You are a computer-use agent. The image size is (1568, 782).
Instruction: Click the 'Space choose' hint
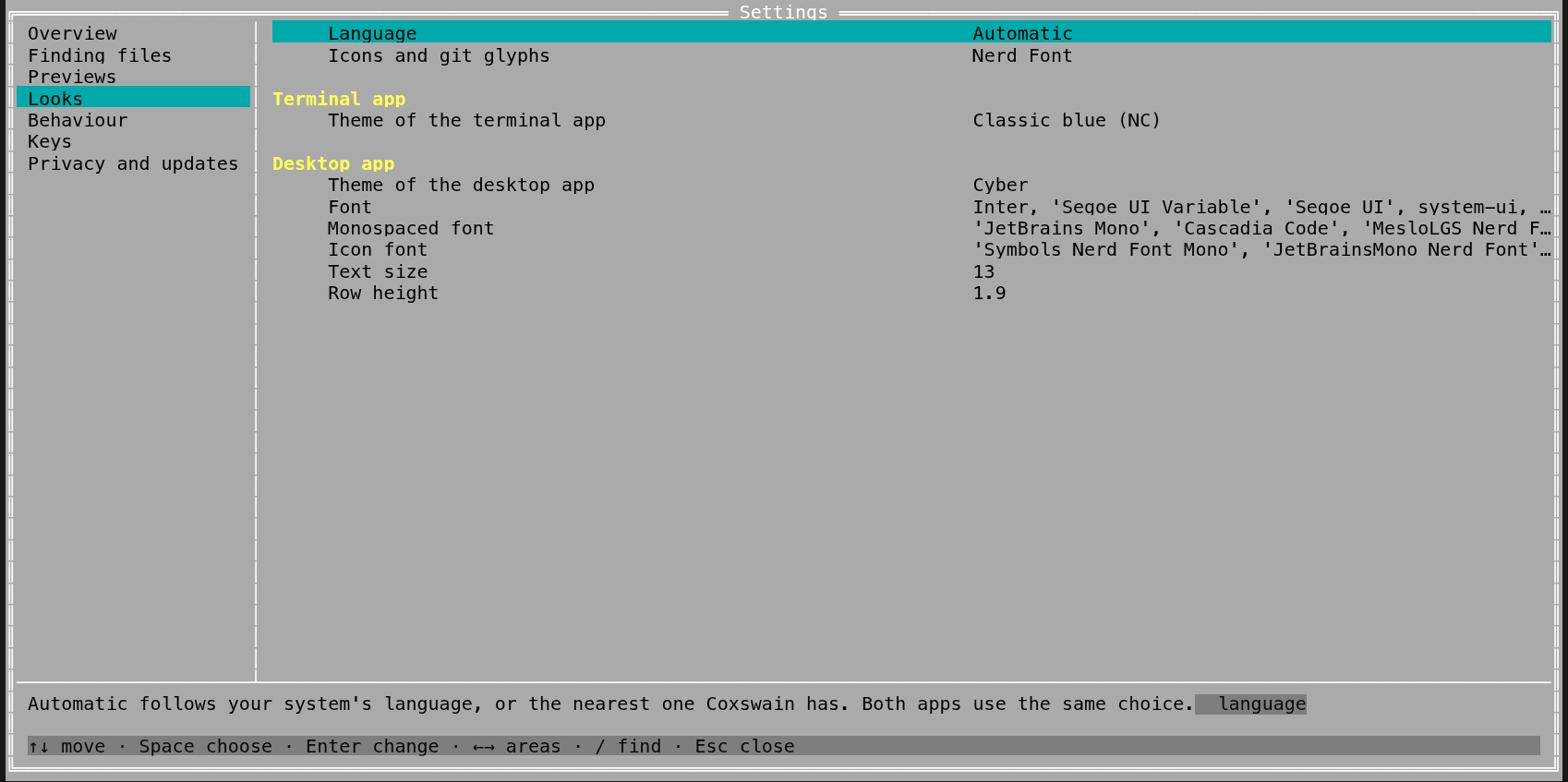tap(206, 746)
